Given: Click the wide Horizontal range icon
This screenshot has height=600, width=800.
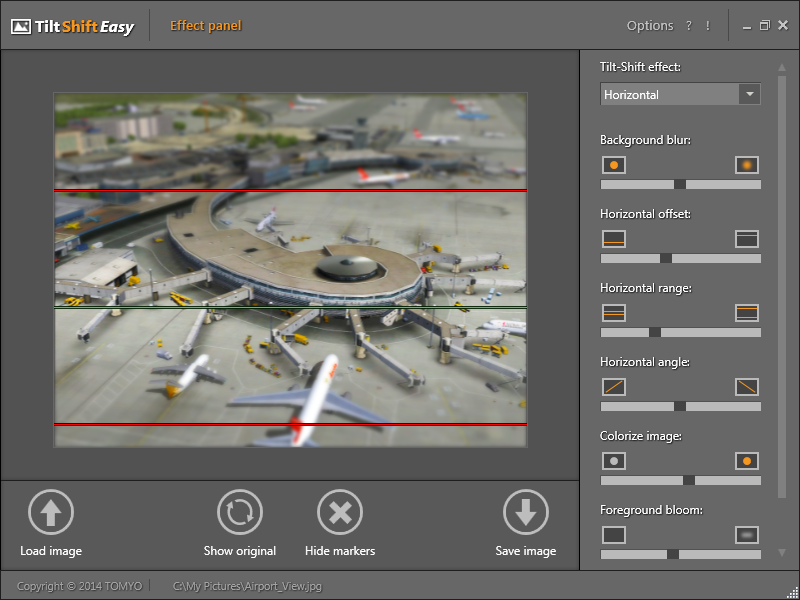Looking at the screenshot, I should click(747, 312).
